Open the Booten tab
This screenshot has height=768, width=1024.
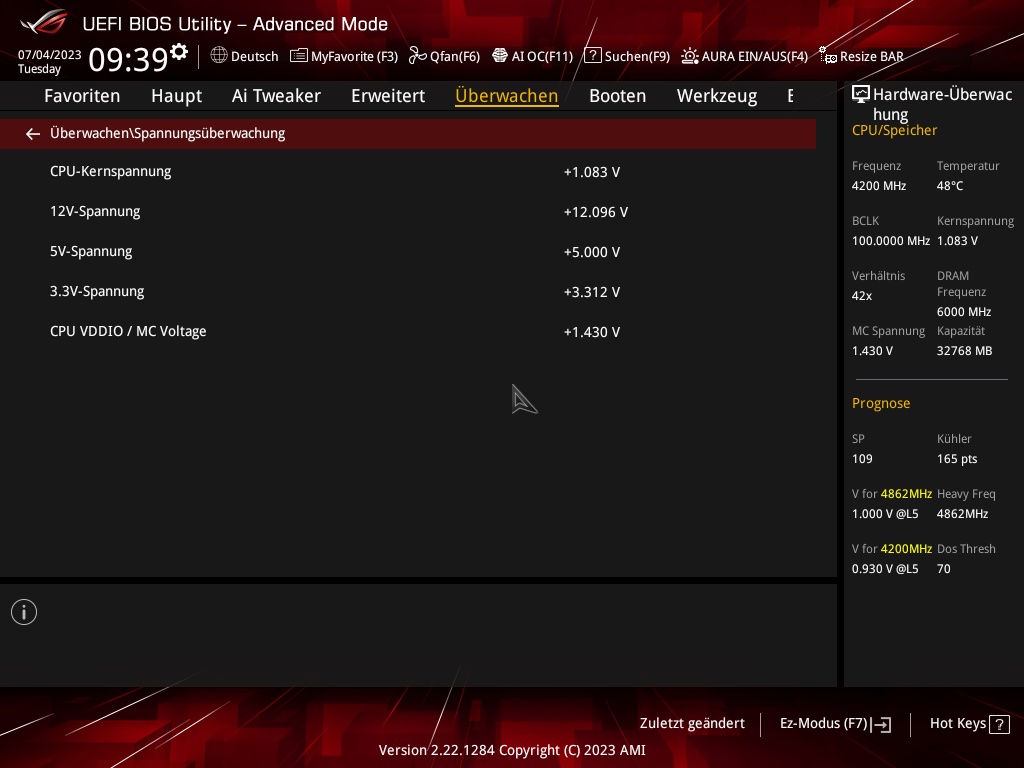(617, 96)
